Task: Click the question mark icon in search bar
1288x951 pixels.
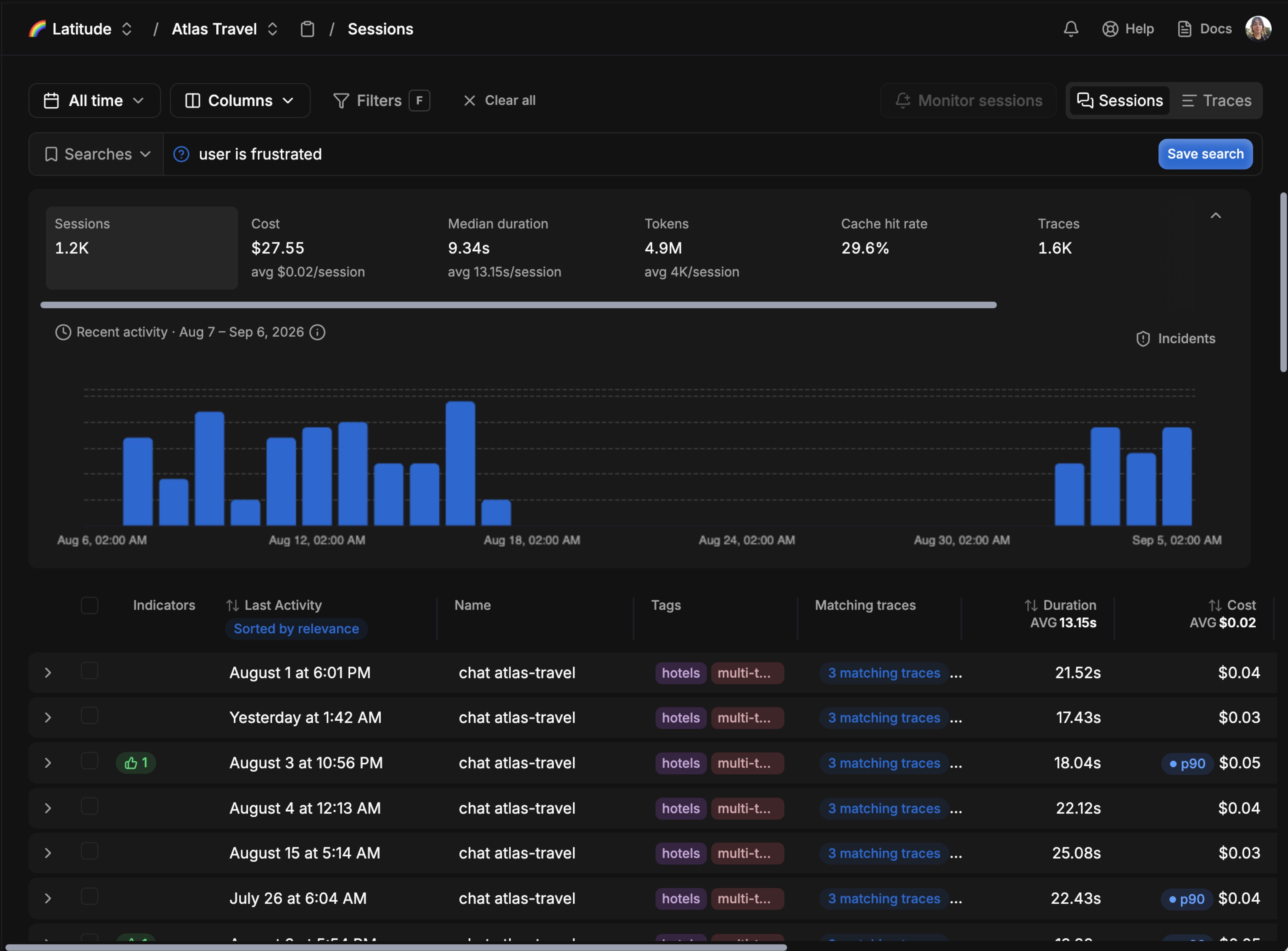Action: (181, 154)
